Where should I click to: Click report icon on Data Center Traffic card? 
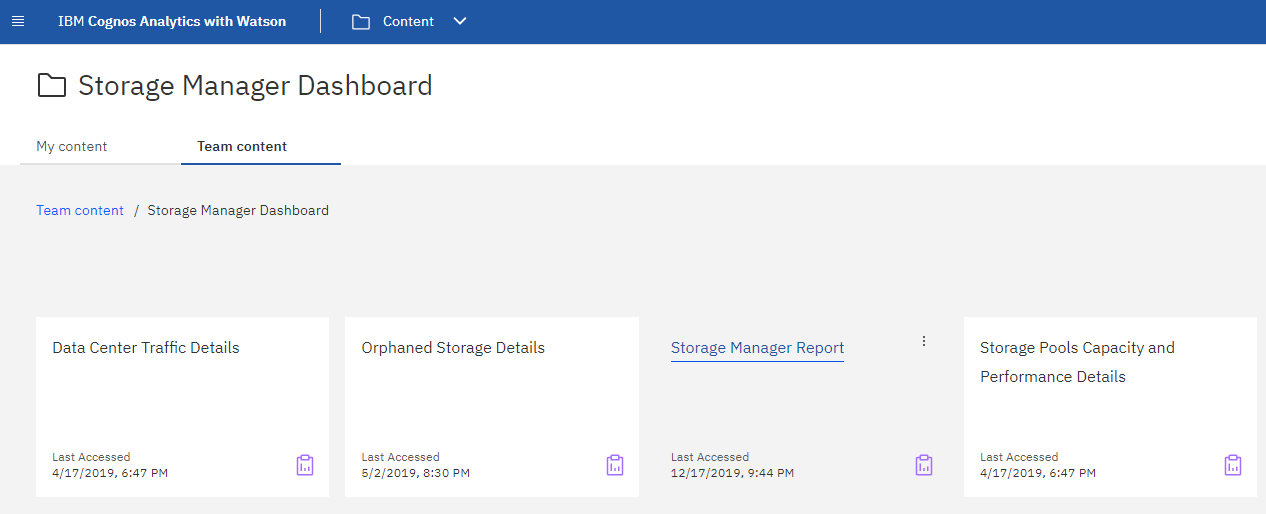pos(305,465)
